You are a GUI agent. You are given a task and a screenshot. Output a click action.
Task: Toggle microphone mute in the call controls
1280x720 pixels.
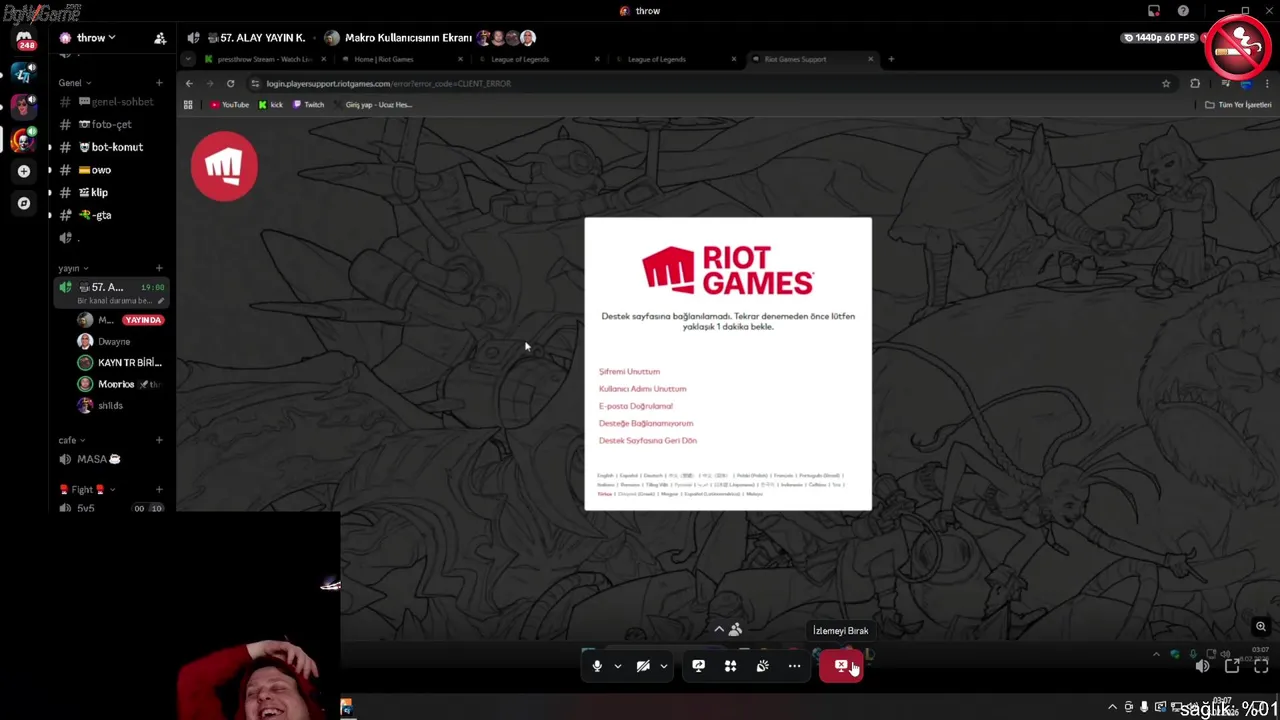597,666
